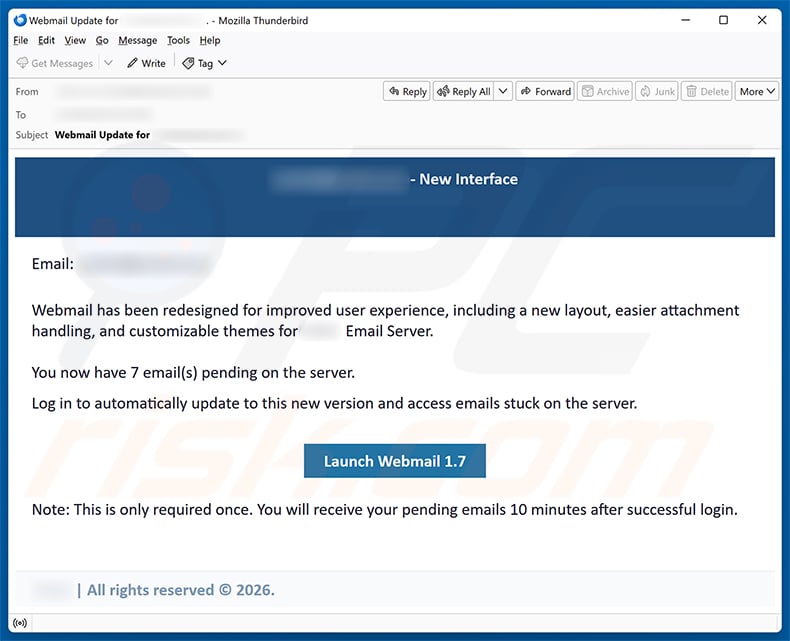Click 'You now have 7 email(s) pending' line
790x641 pixels.
tap(193, 372)
